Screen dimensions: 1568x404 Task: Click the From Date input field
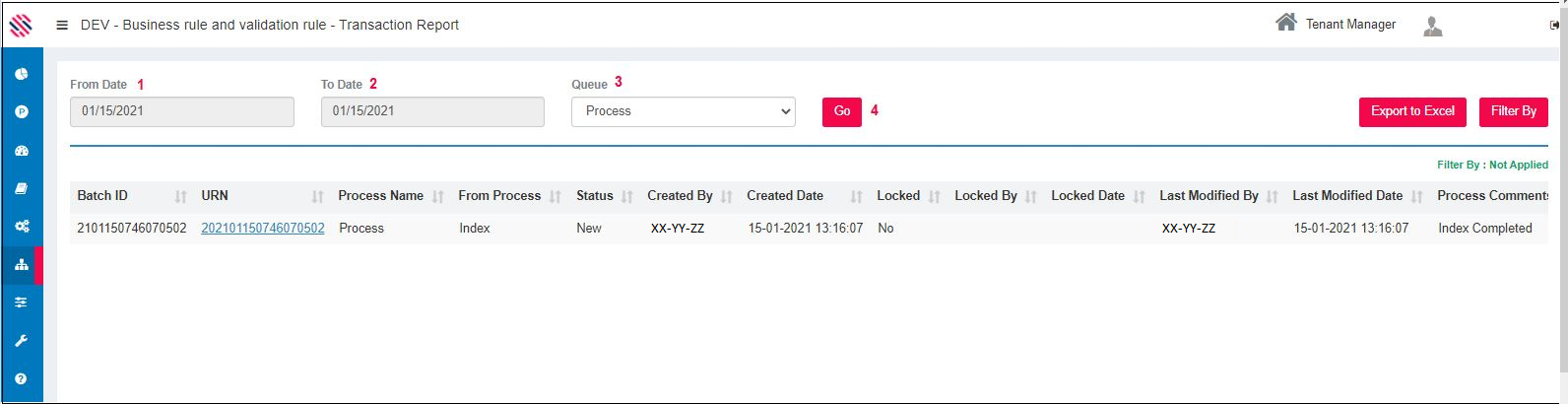tap(181, 111)
